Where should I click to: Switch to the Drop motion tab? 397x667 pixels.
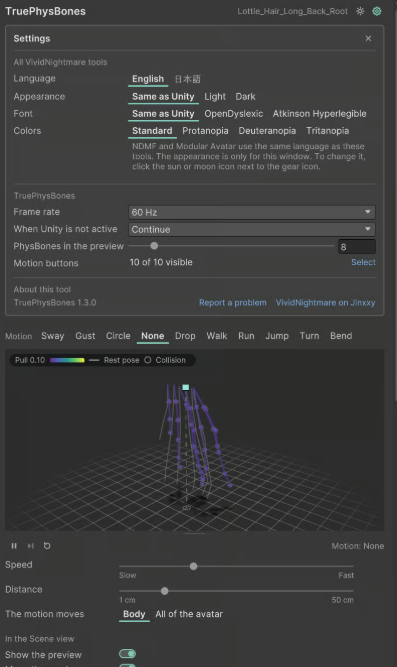pyautogui.click(x=185, y=336)
